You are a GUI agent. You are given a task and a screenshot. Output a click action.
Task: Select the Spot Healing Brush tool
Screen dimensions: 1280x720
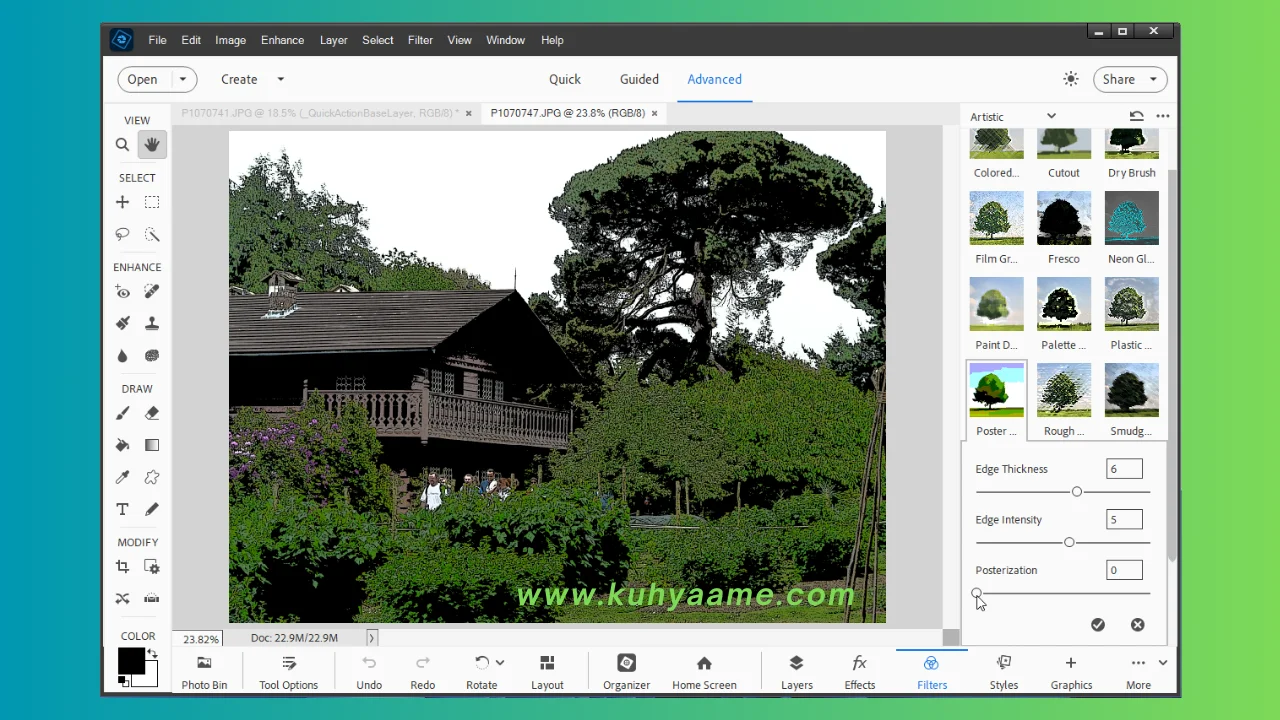pyautogui.click(x=152, y=292)
